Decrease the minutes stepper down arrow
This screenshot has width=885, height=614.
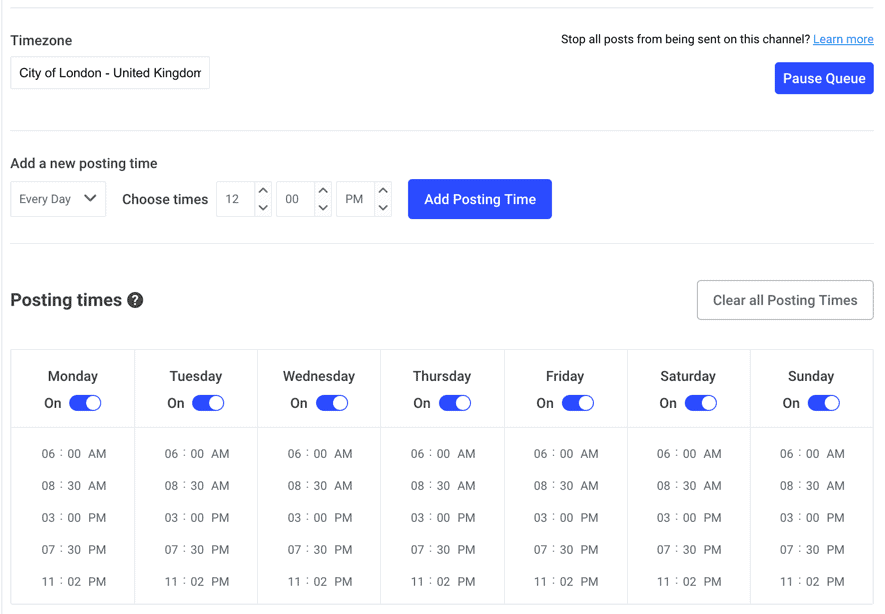pyautogui.click(x=323, y=208)
